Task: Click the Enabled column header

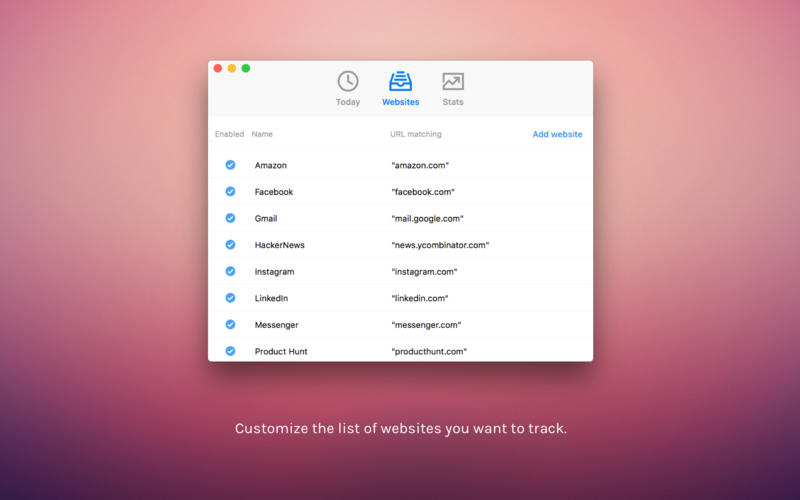Action: point(230,134)
